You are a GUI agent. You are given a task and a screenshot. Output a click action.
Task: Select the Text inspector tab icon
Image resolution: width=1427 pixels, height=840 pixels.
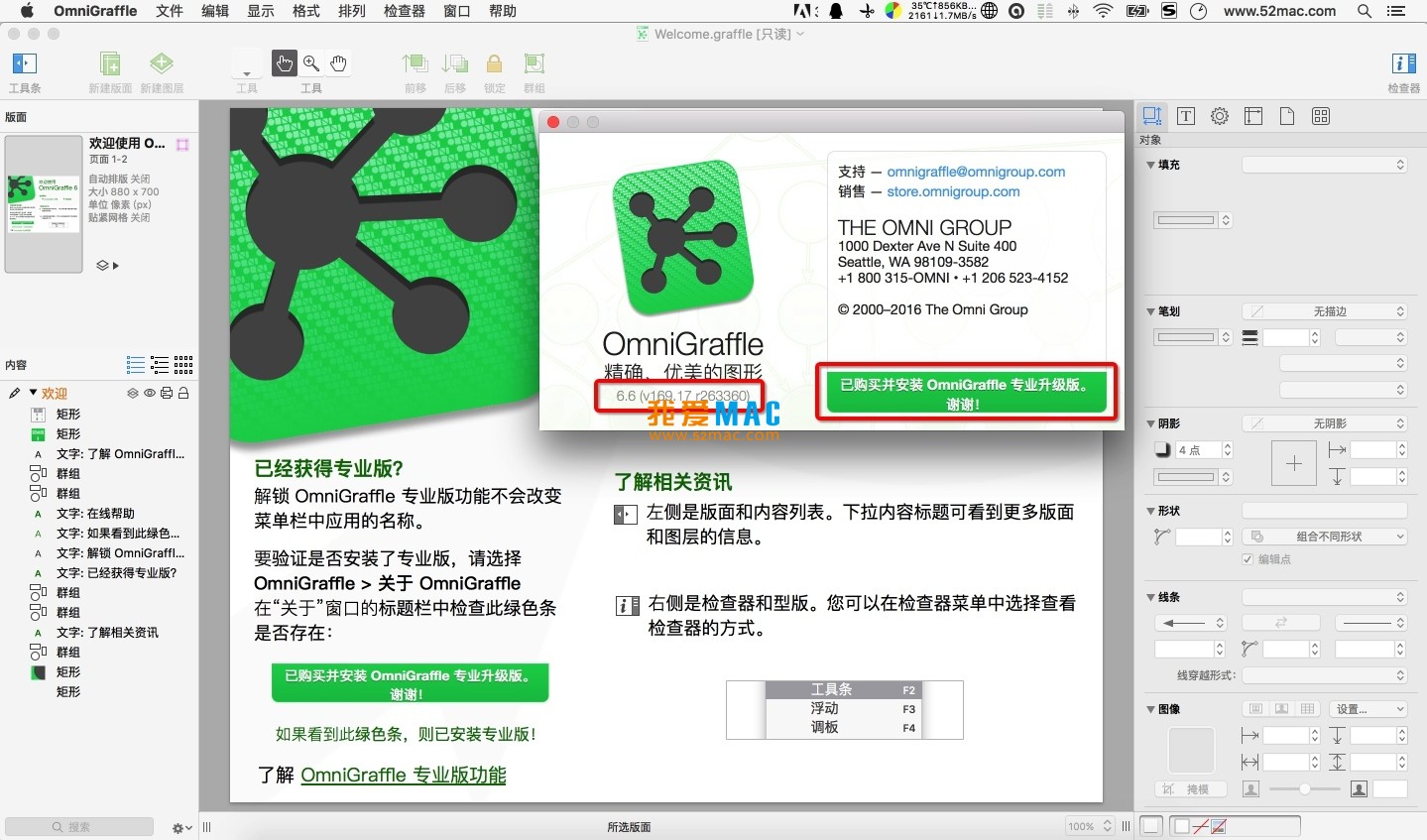[x=1185, y=116]
